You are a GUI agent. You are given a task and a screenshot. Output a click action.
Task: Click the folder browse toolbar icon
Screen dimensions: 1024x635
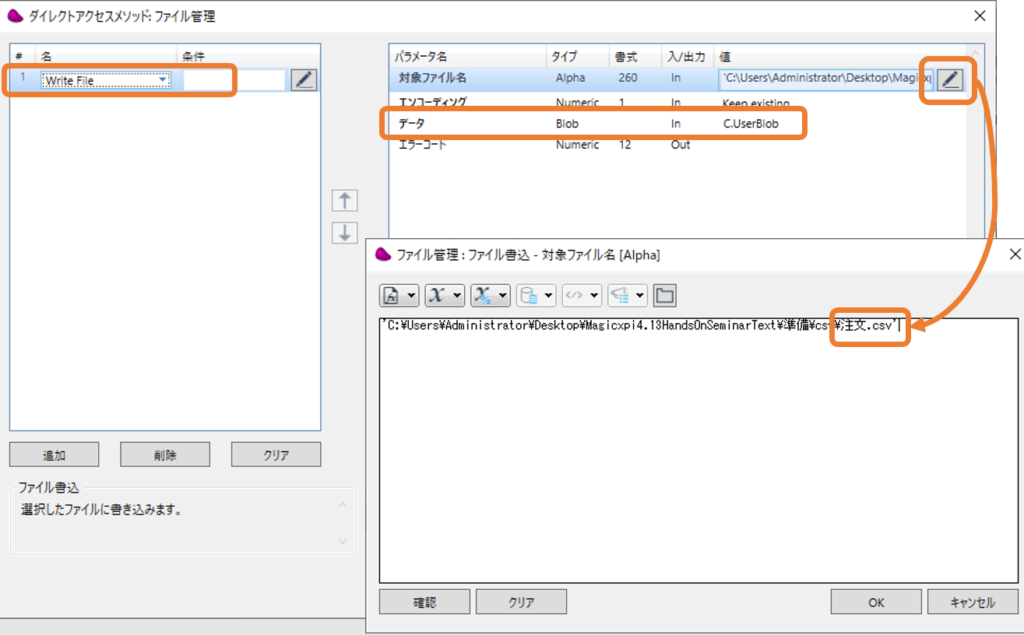coord(665,295)
